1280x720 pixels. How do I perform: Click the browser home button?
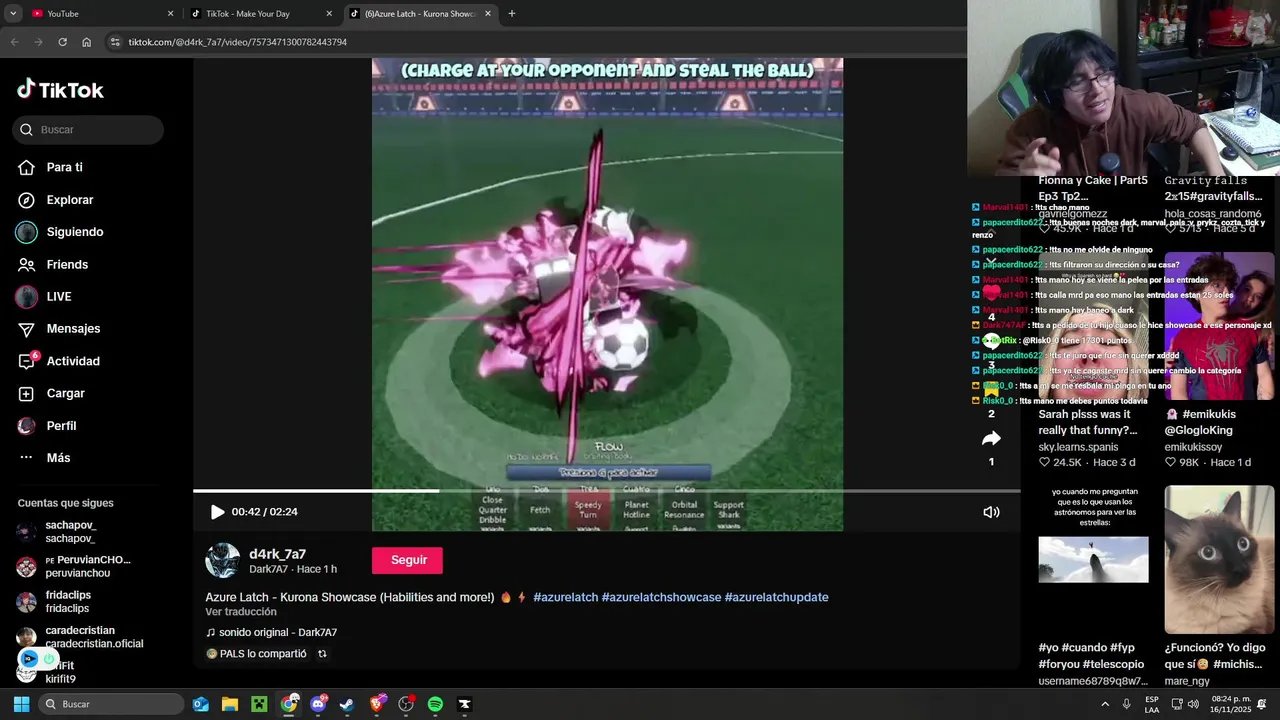[x=86, y=42]
